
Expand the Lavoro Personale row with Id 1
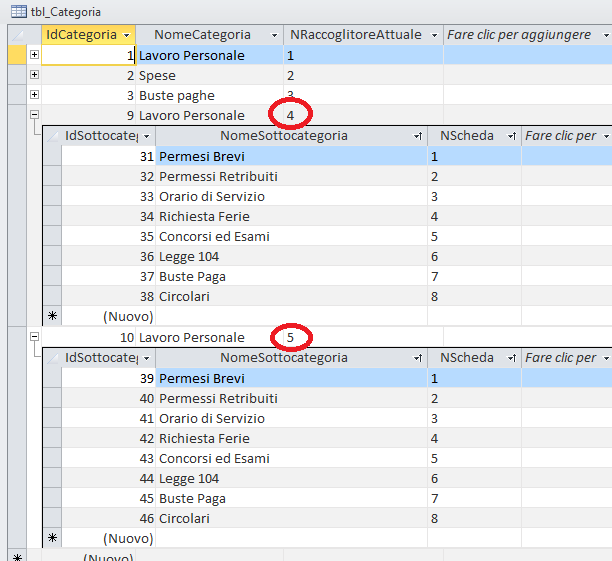coord(34,55)
